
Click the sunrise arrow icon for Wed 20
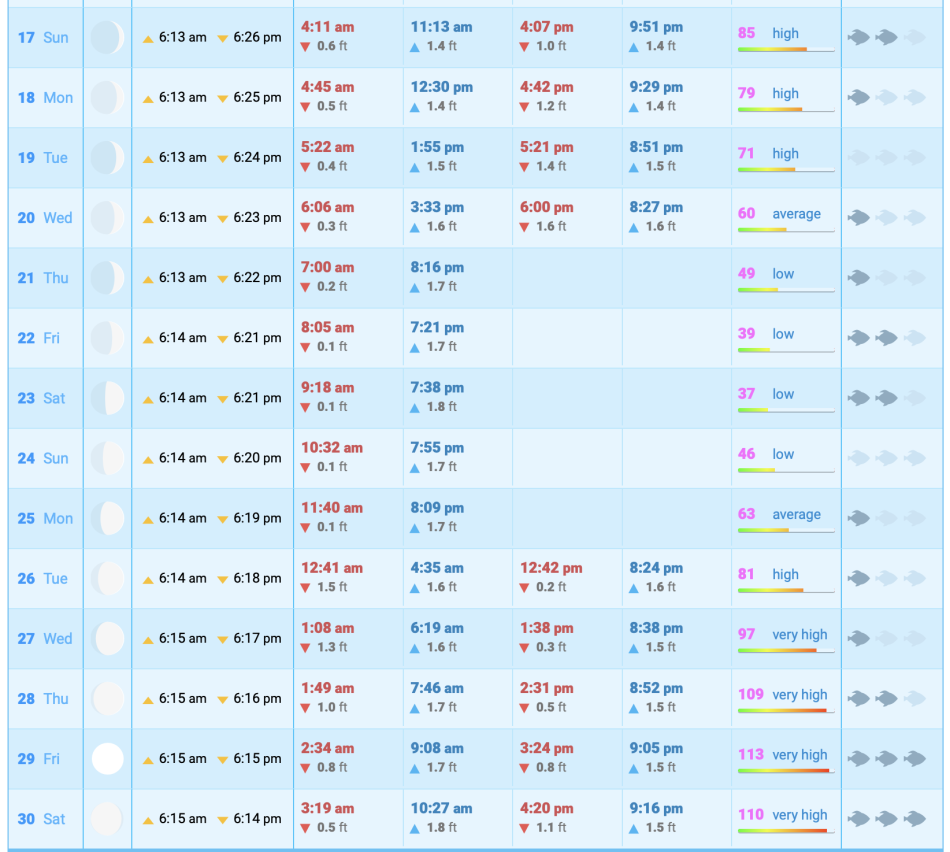pos(148,219)
